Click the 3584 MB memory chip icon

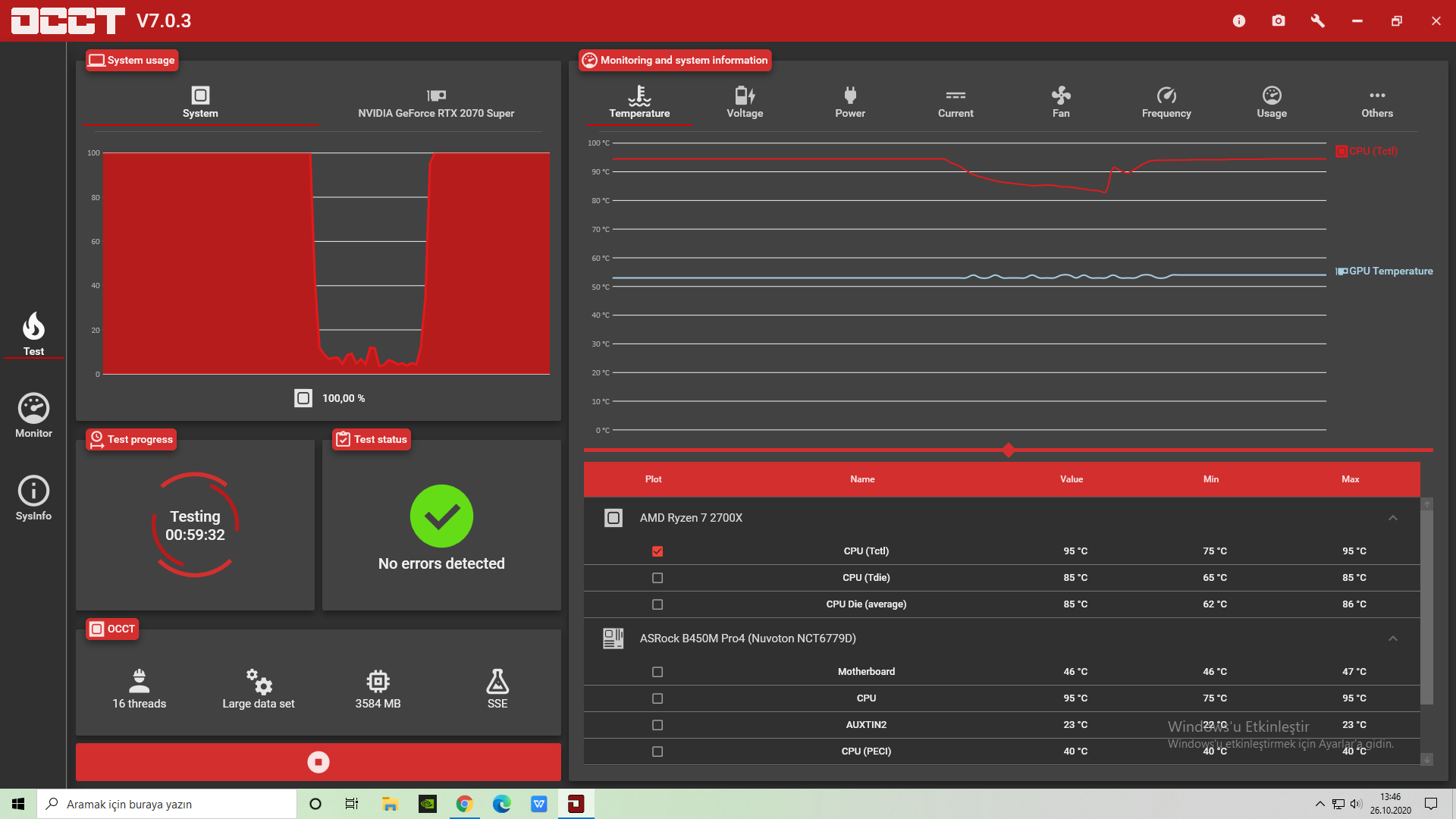point(378,681)
